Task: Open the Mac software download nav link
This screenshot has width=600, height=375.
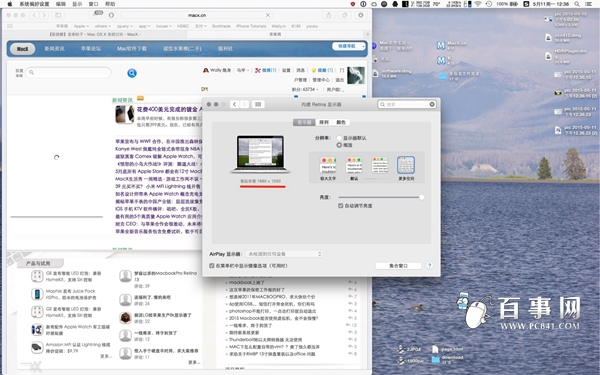Action: 132,49
